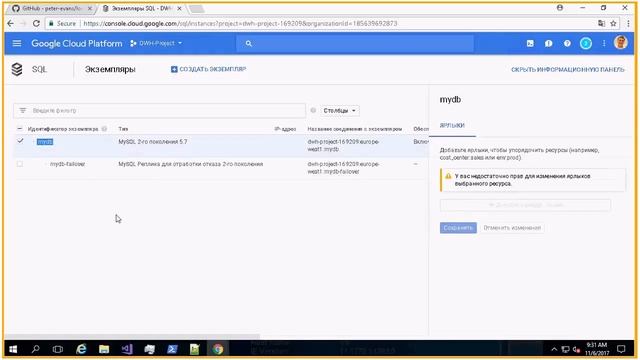This screenshot has height=360, width=640.
Task: Click the warning triangle icon in info panel
Action: click(x=448, y=176)
